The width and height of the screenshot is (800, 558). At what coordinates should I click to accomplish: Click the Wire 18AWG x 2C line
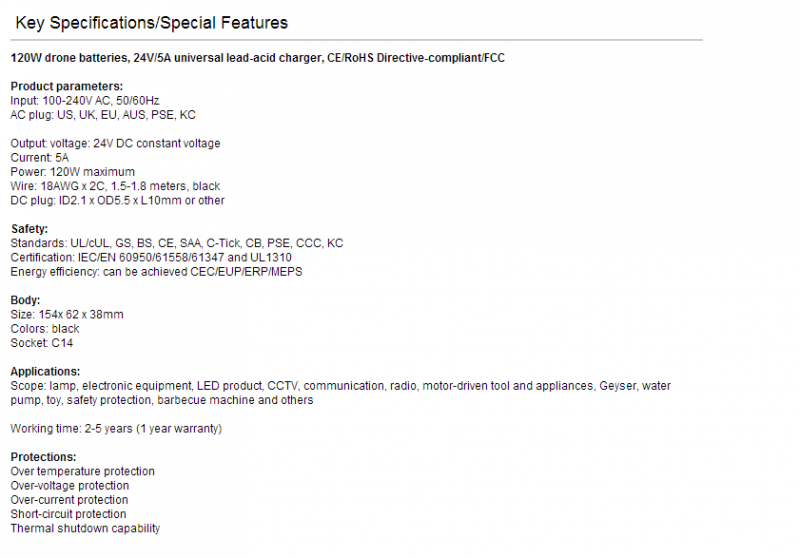(115, 186)
